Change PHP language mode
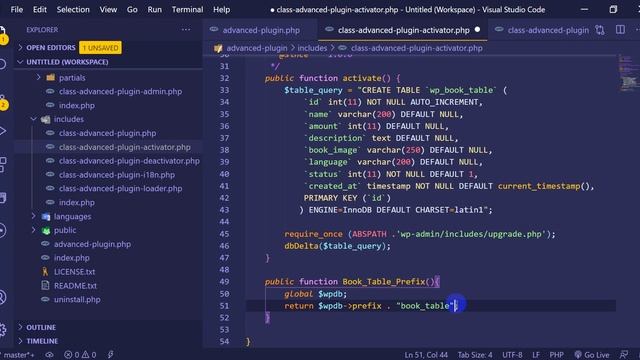This screenshot has width=640, height=360. (x=556, y=355)
